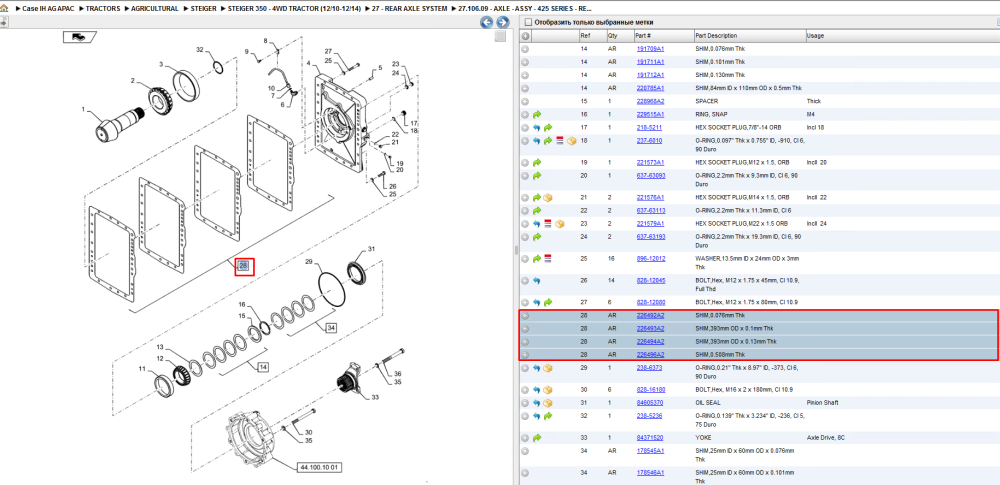Screen dimensions: 1000x485
Task: Click the package box icon on row 23
Action: click(x=560, y=224)
